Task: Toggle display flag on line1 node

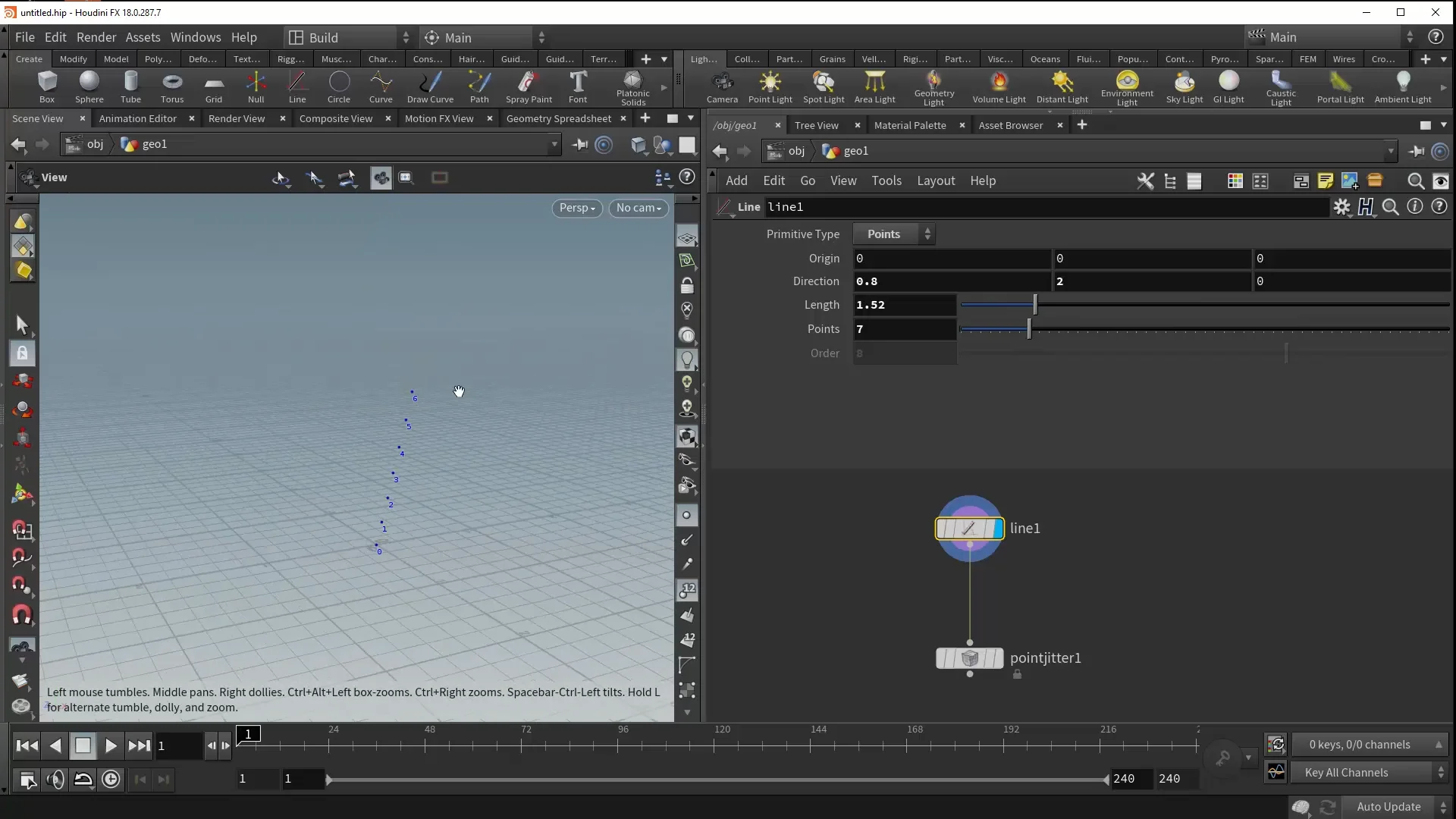Action: coord(997,529)
